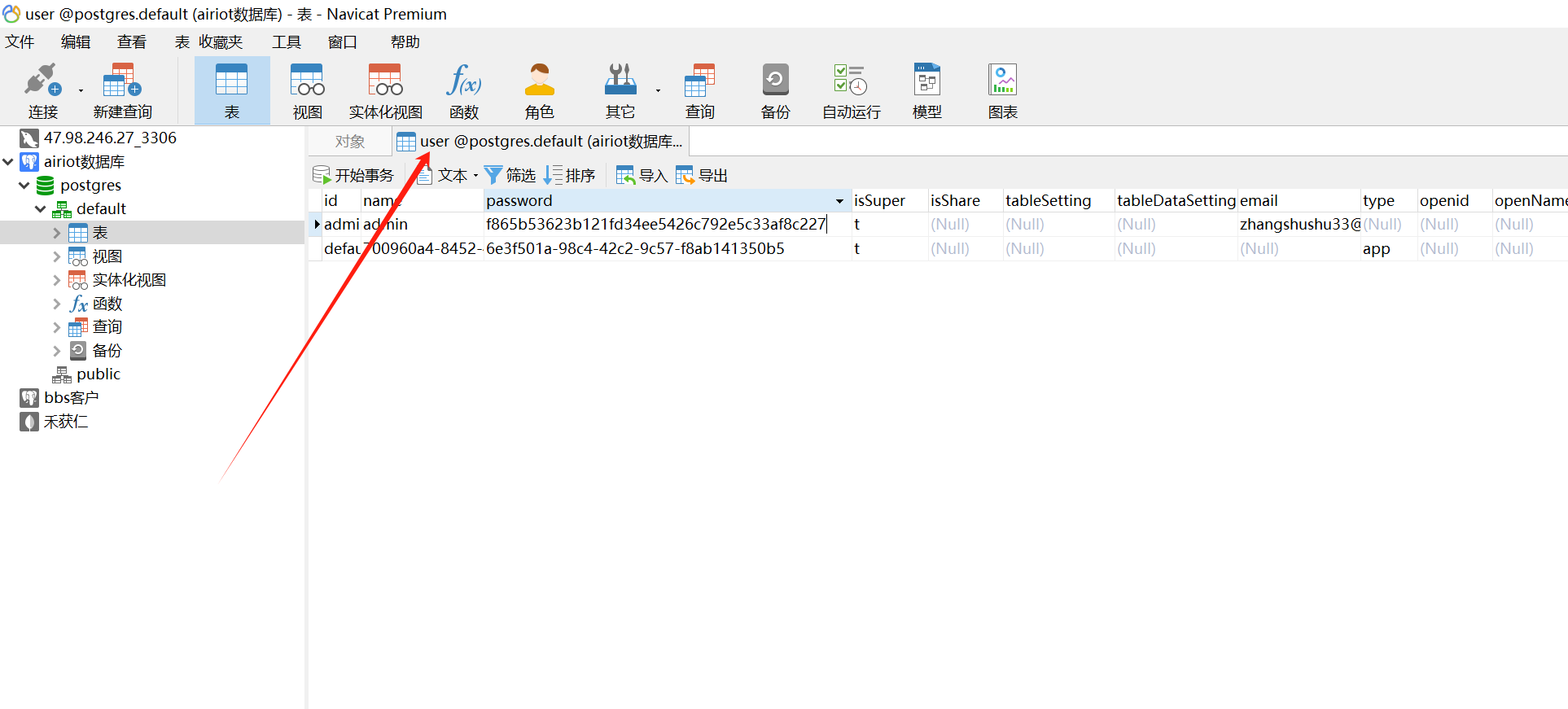Select the 表 (Table) toolbar button

click(x=232, y=90)
